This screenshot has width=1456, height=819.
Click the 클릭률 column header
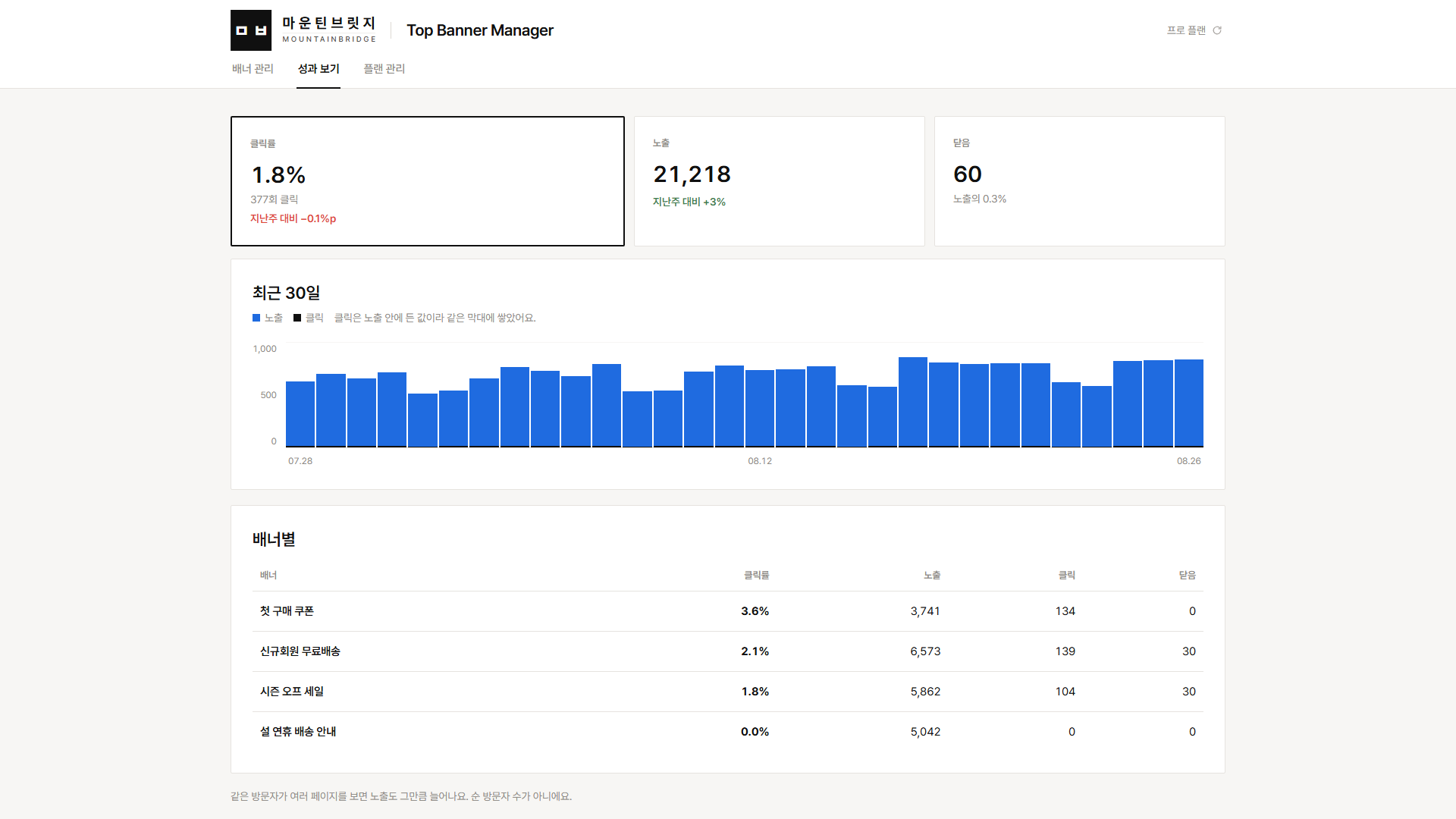point(757,576)
